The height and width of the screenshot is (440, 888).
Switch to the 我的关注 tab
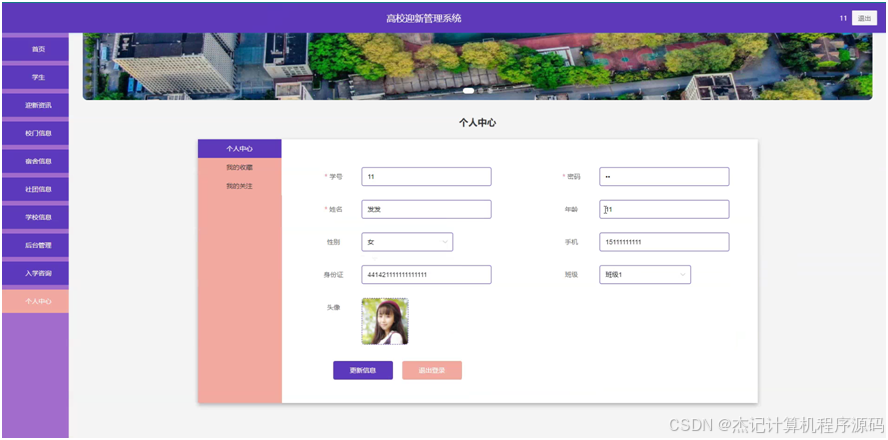[240, 186]
